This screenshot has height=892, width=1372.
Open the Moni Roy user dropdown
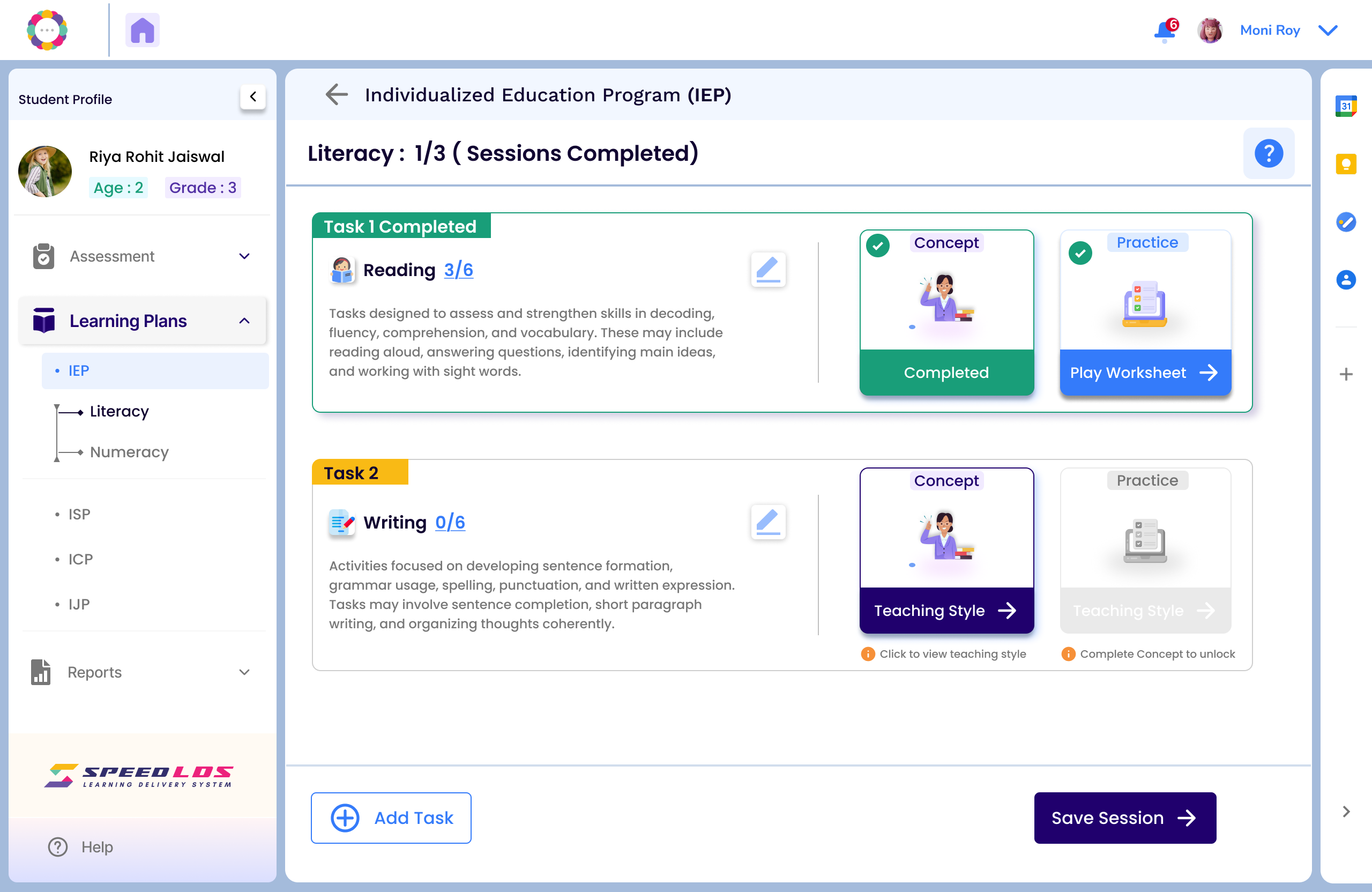click(x=1328, y=31)
